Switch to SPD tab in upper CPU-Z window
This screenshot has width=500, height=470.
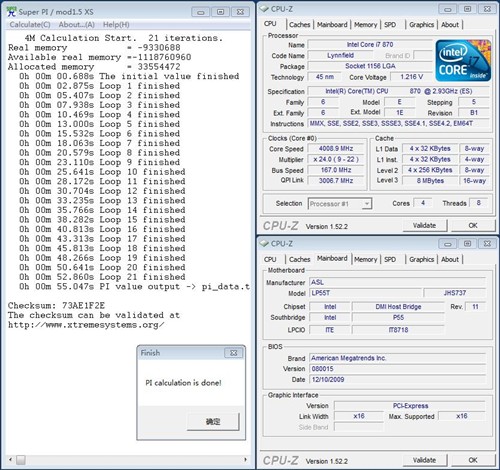[x=390, y=25]
